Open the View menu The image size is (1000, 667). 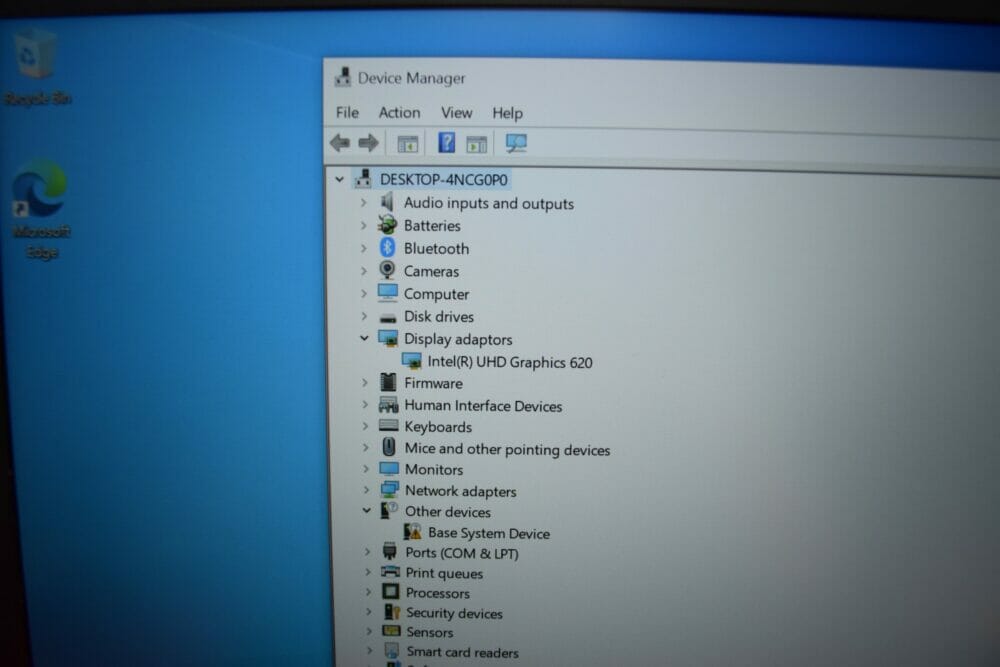tap(457, 113)
